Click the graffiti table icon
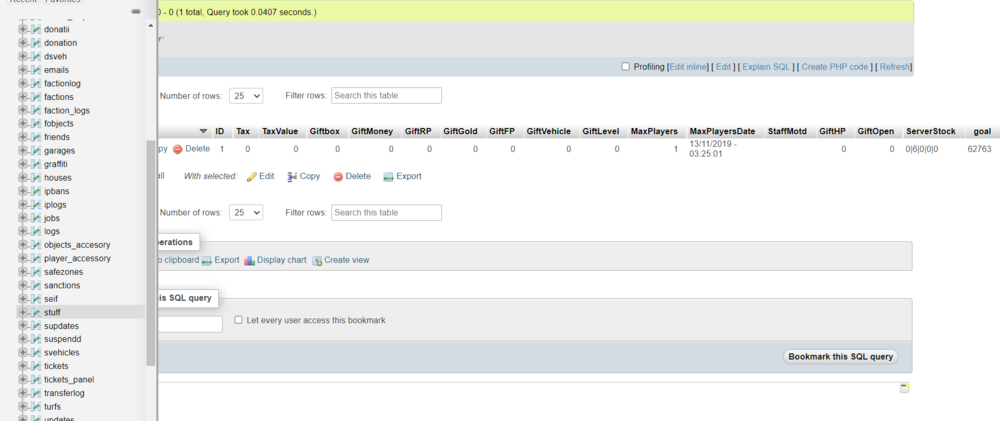Screen dimensions: 1000x421 click(x=36, y=164)
